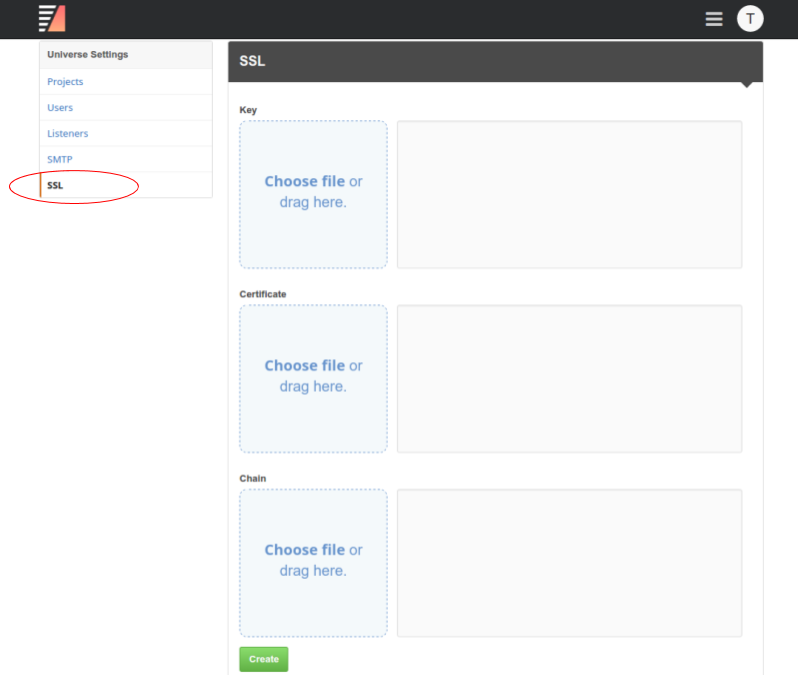Image resolution: width=798 pixels, height=678 pixels.
Task: Open the SMTP settings section
Action: [60, 160]
